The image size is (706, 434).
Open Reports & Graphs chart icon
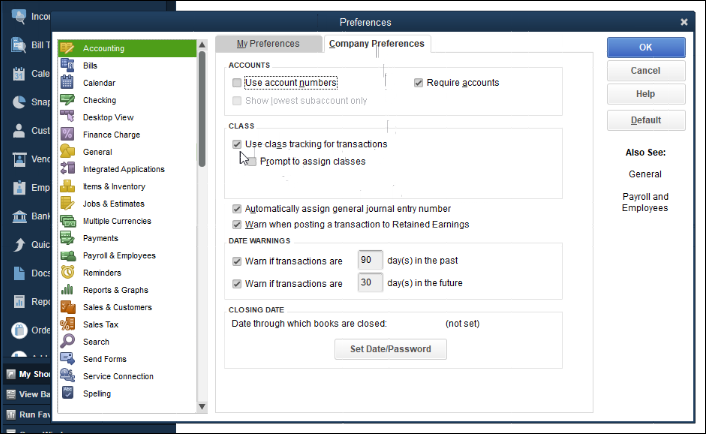(68, 289)
